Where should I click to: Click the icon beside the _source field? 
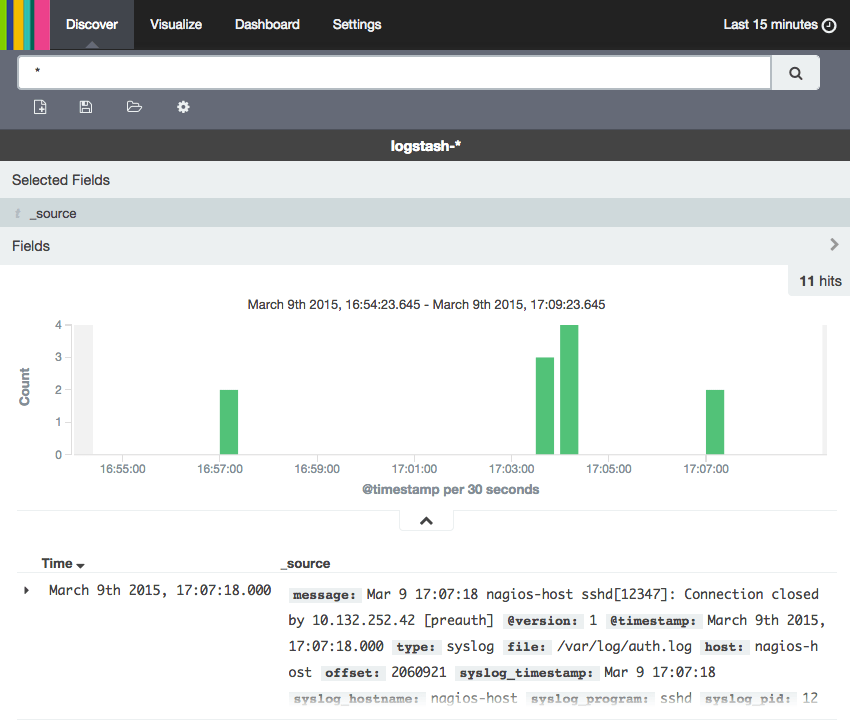point(17,213)
